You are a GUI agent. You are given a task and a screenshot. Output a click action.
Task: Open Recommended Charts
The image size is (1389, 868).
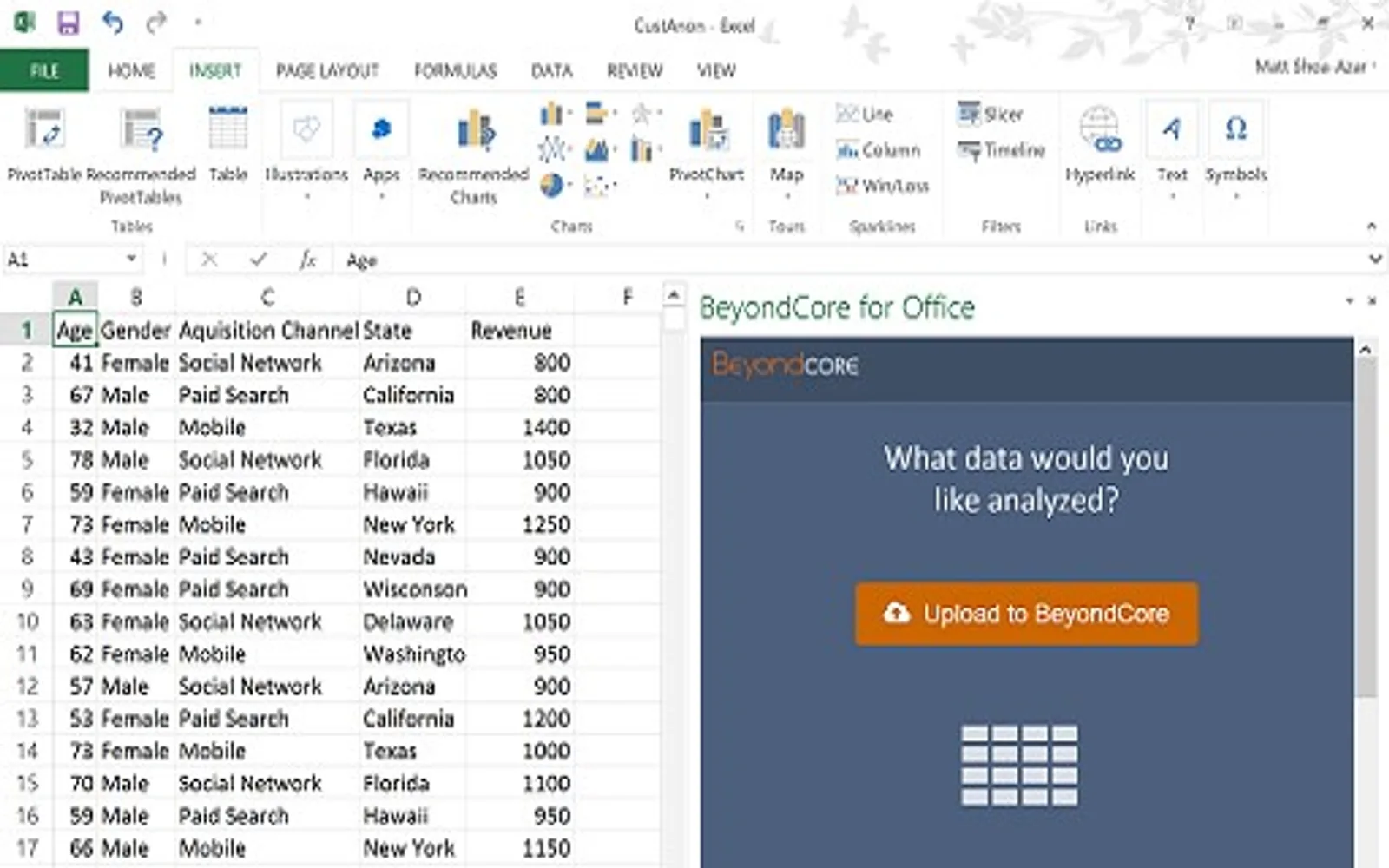pyautogui.click(x=474, y=156)
